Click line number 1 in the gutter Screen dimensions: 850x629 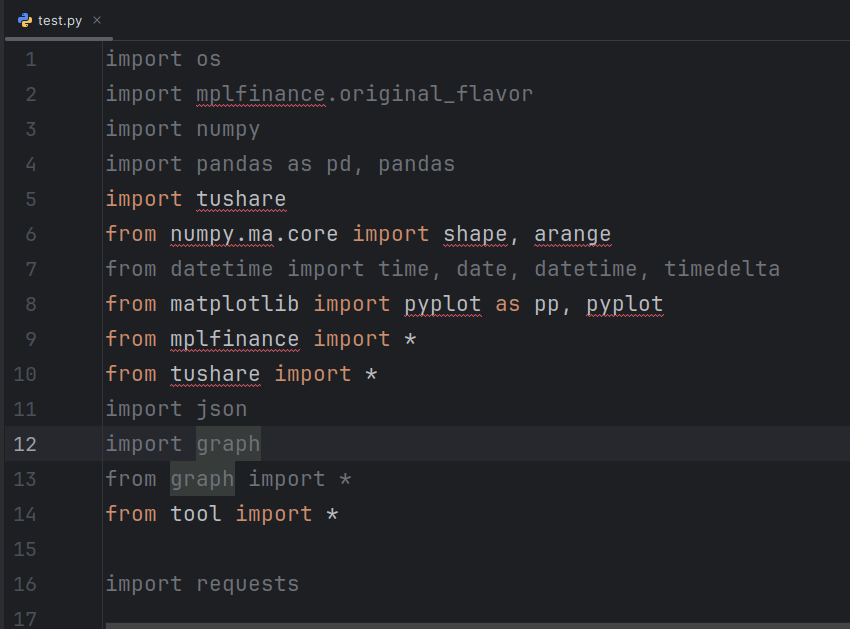tap(30, 59)
